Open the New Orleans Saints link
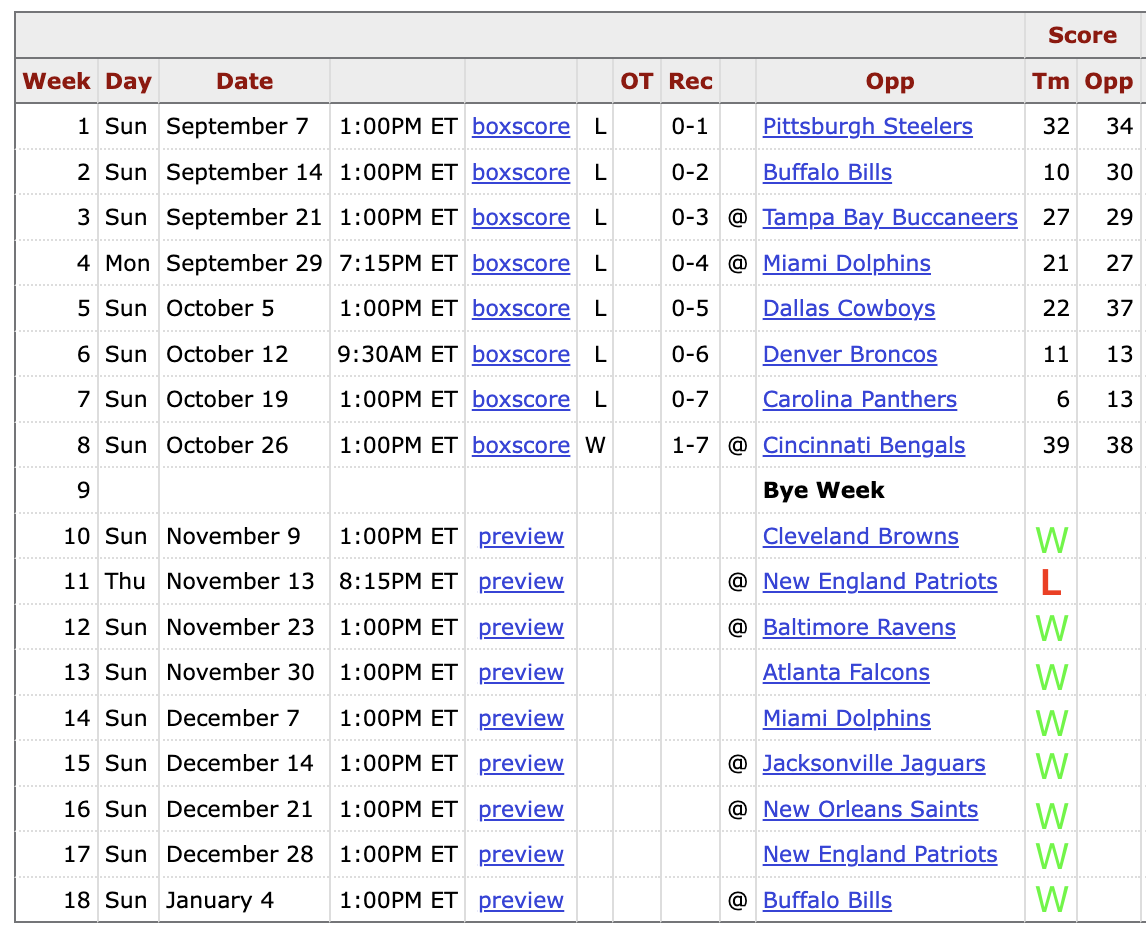 [x=870, y=810]
